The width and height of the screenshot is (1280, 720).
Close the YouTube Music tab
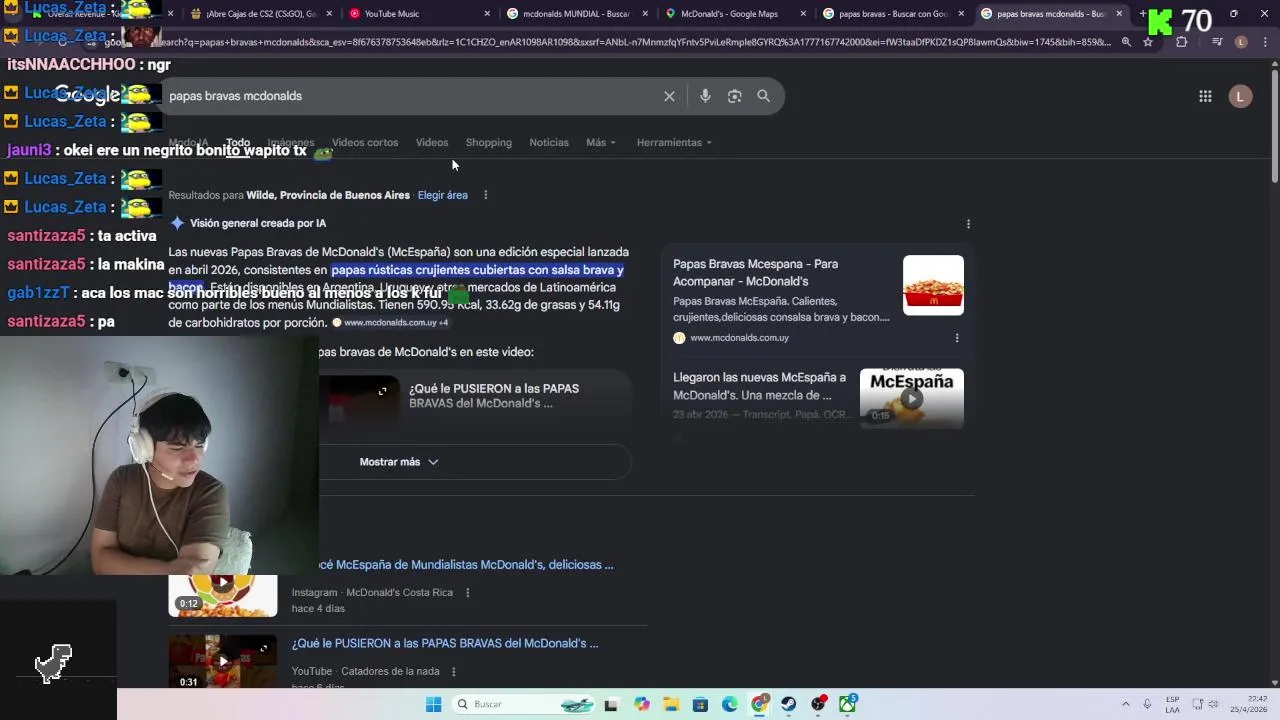[x=487, y=14]
